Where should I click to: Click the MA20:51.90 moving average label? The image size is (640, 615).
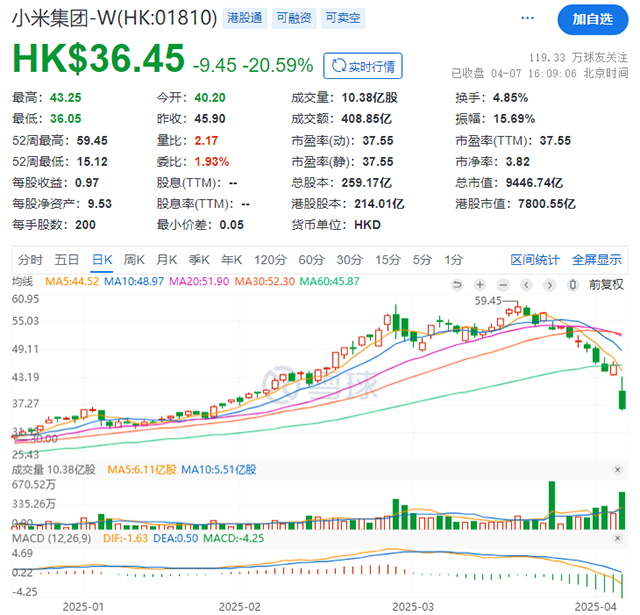click(199, 281)
